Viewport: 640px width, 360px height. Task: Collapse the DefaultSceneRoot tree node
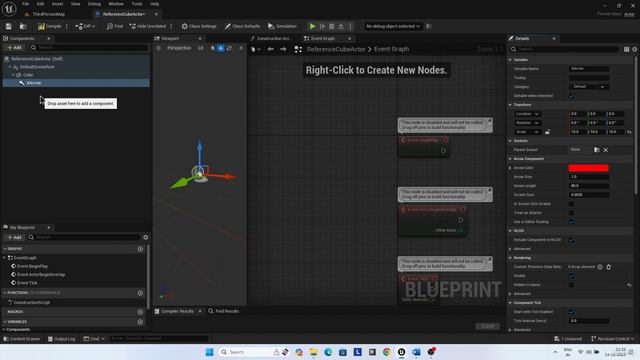(10, 67)
